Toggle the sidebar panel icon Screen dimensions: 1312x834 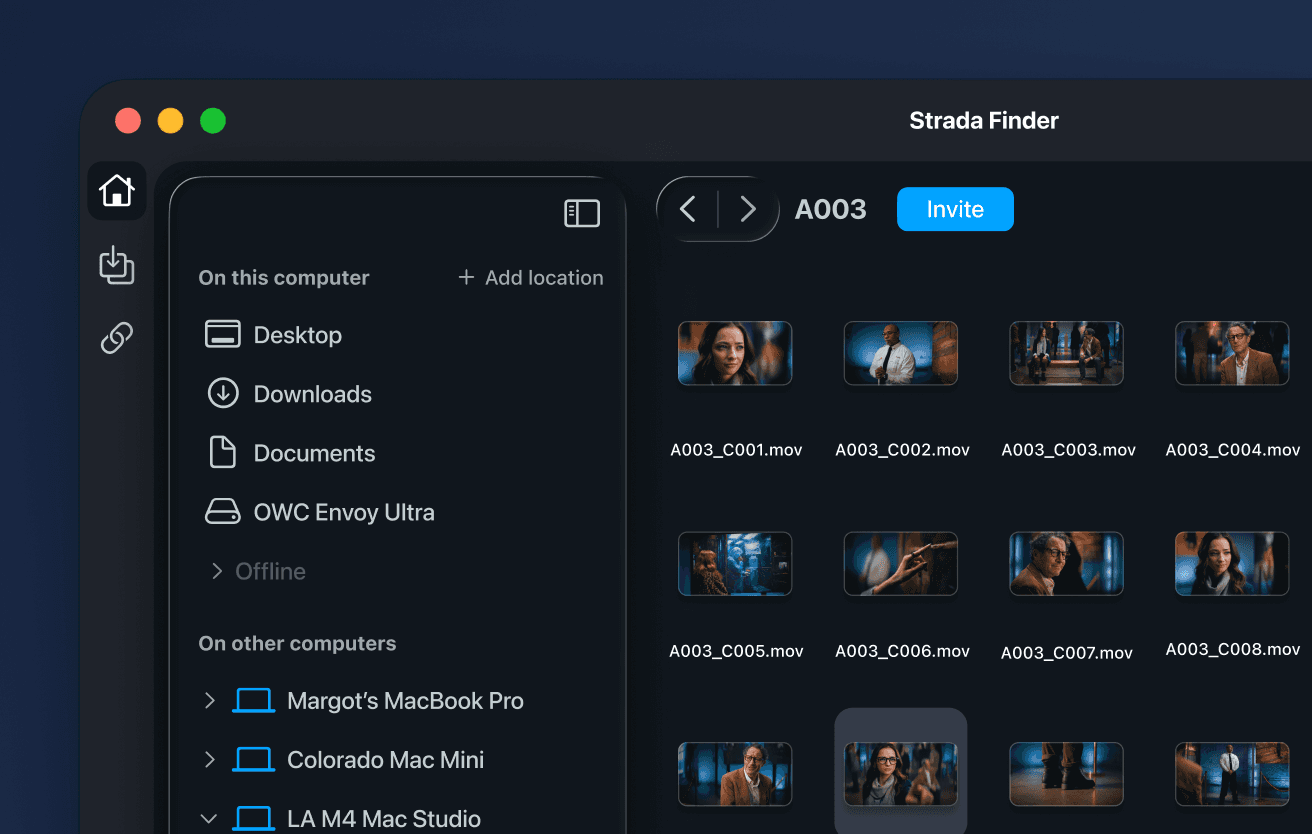(582, 213)
